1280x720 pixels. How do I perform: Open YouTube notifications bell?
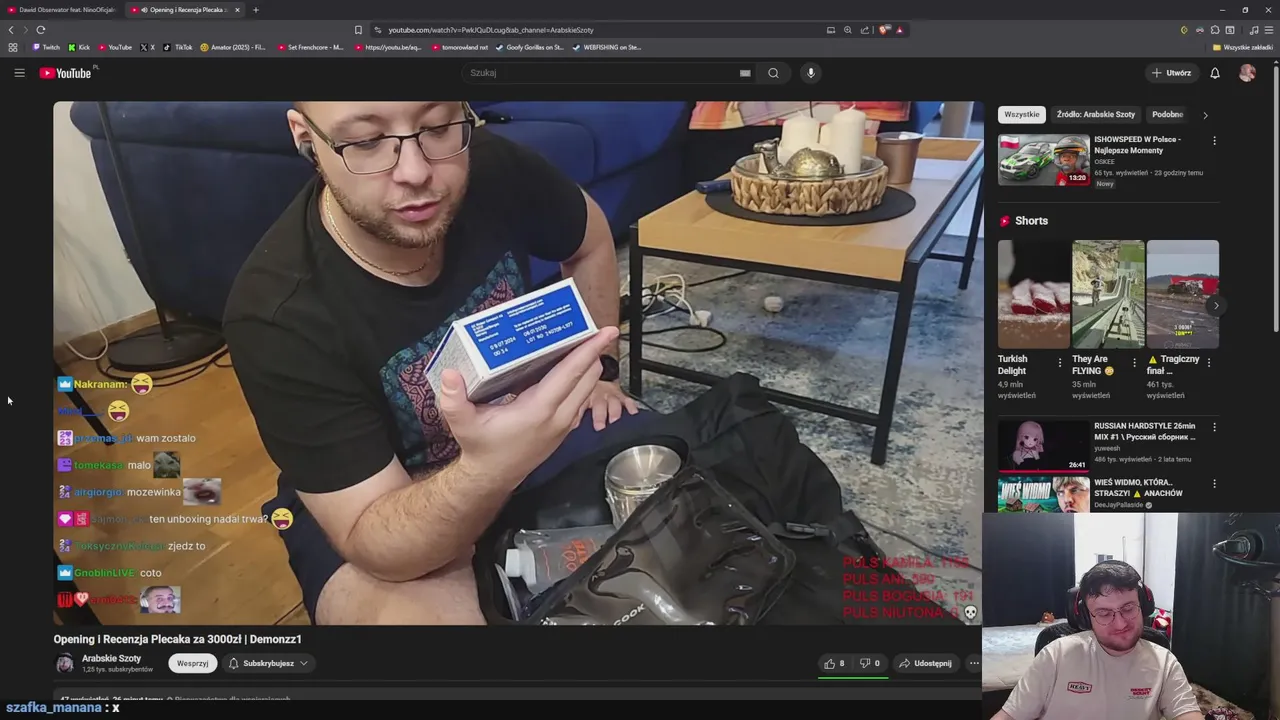pyautogui.click(x=1215, y=73)
